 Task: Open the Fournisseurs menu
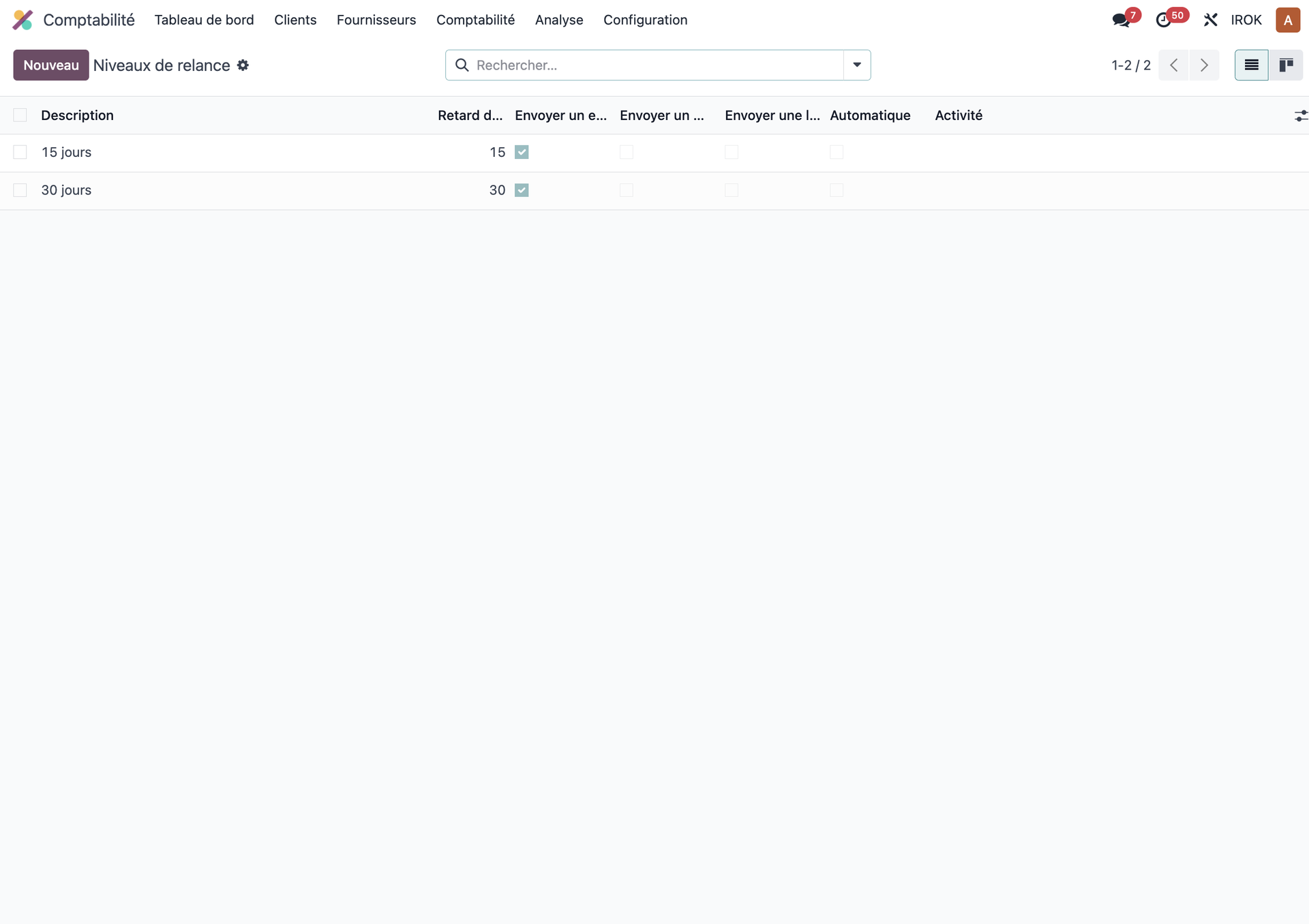(376, 20)
